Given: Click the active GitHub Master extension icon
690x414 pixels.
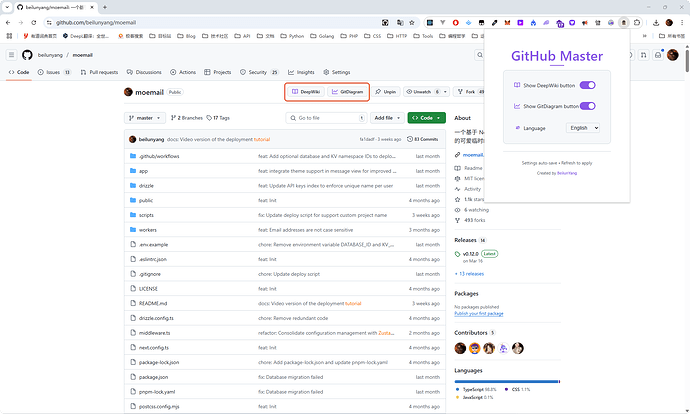Looking at the screenshot, I should [x=624, y=22].
